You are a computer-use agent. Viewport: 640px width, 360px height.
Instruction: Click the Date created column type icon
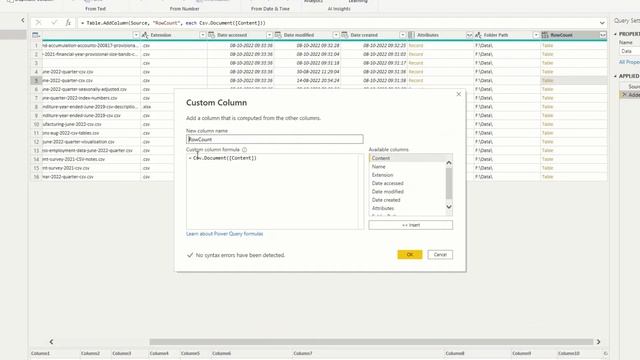tap(344, 35)
